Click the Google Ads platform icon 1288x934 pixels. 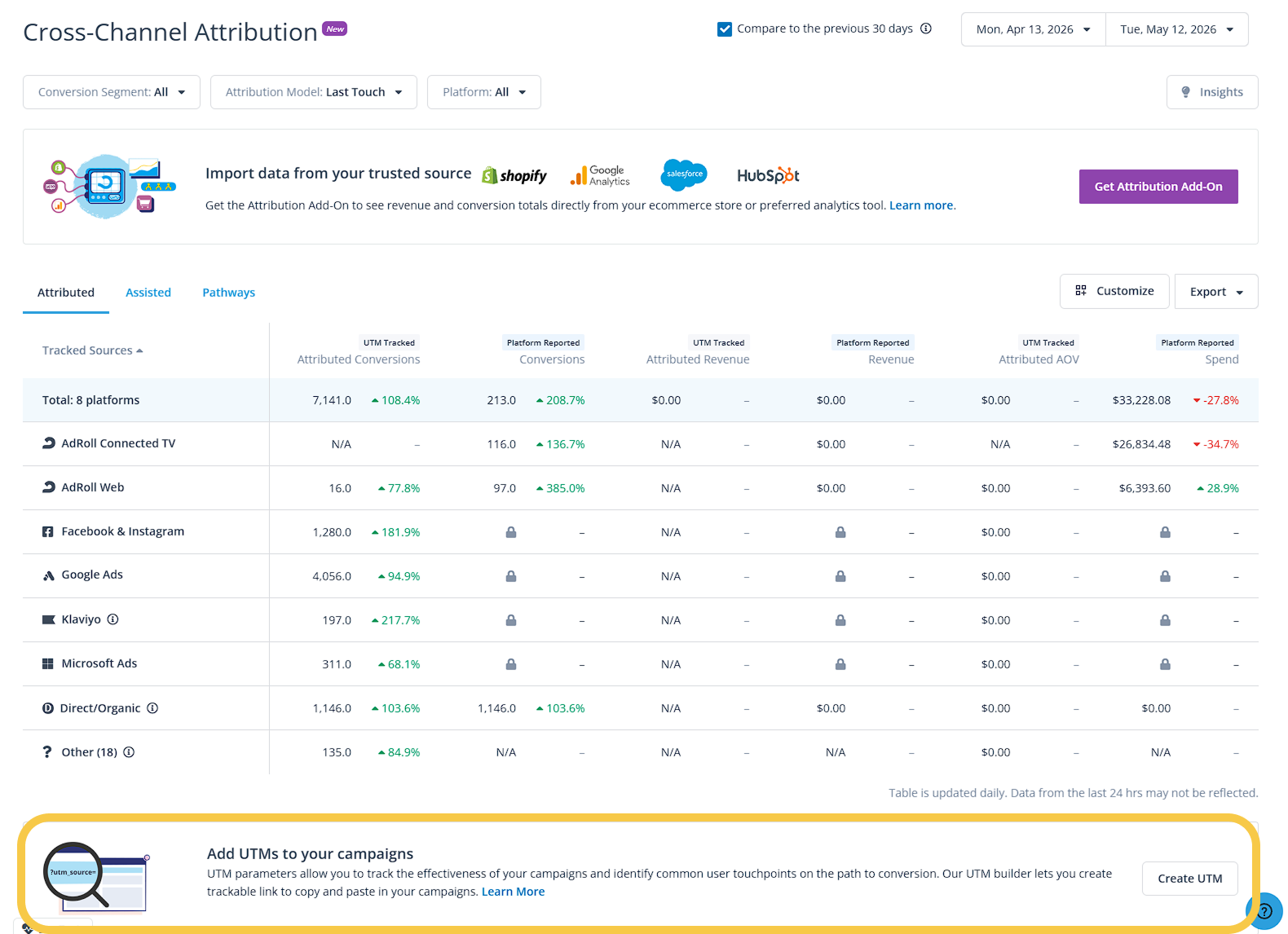[49, 575]
